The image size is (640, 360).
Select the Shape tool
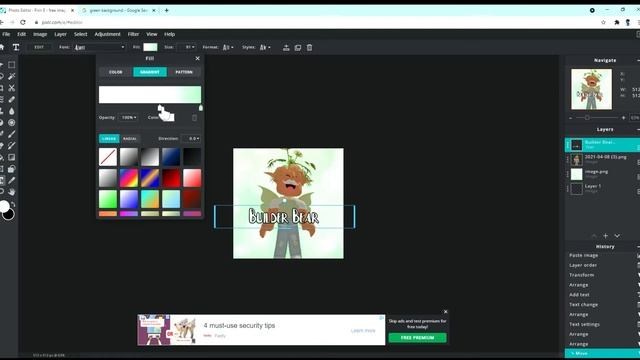[11, 169]
